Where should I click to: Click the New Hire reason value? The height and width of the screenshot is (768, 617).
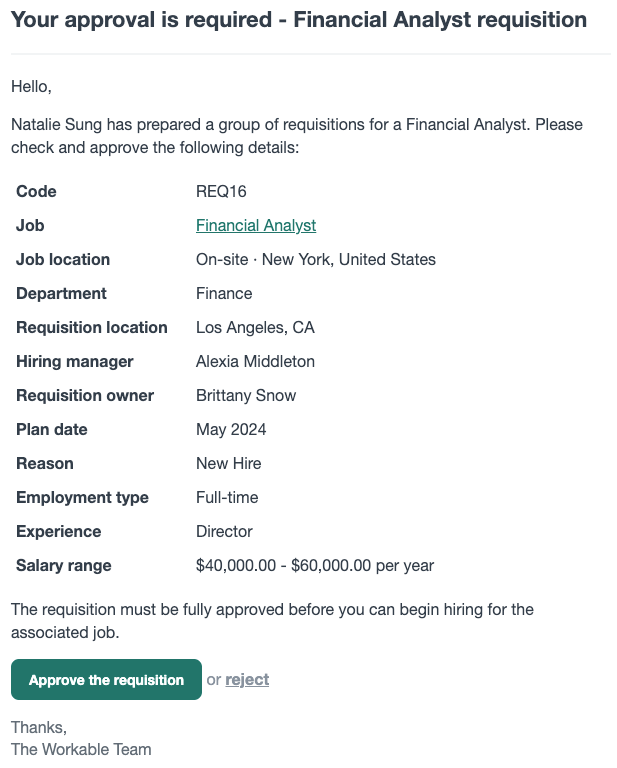tap(228, 463)
